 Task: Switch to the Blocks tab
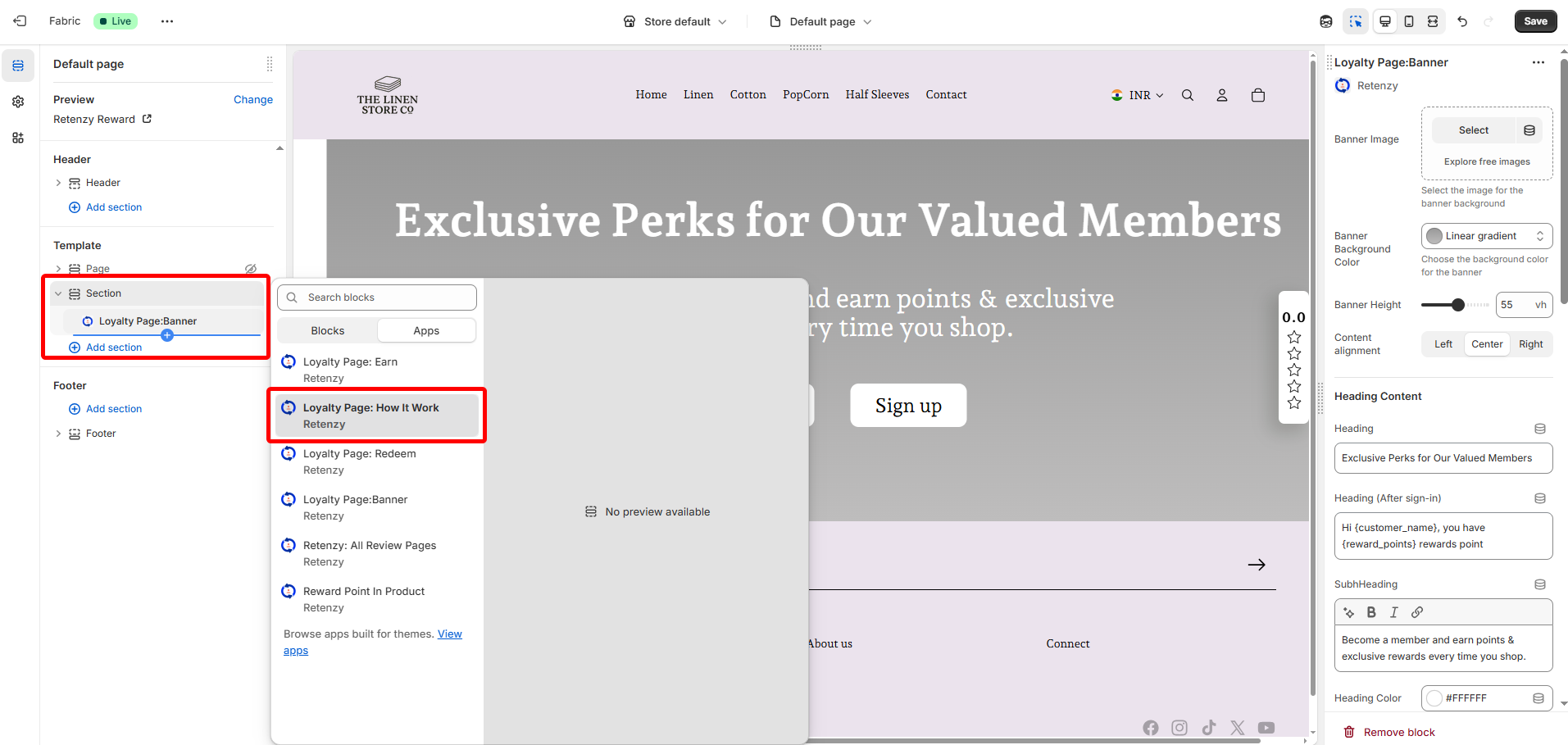pos(328,330)
